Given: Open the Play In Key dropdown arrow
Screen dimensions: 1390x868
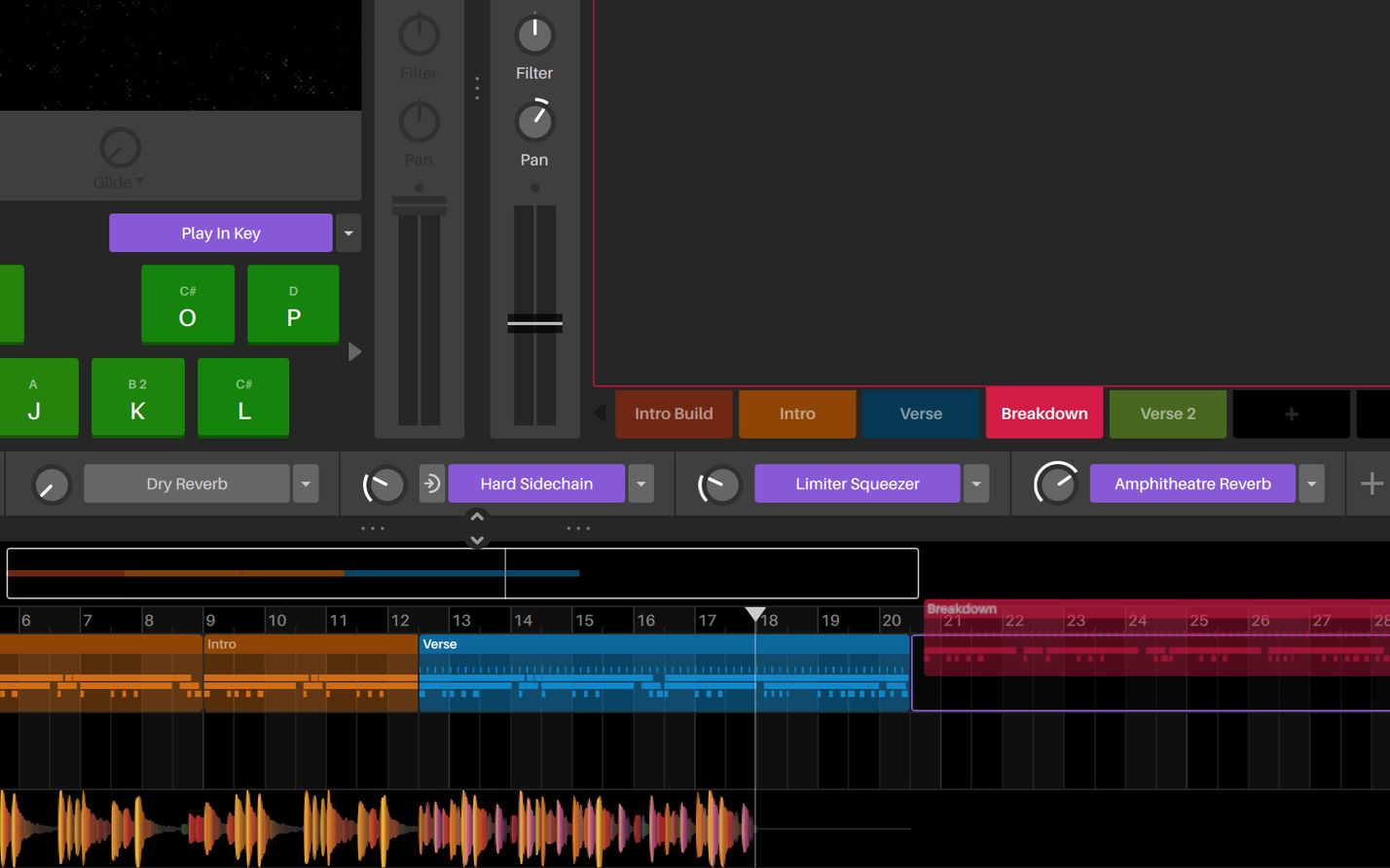Looking at the screenshot, I should tap(348, 233).
